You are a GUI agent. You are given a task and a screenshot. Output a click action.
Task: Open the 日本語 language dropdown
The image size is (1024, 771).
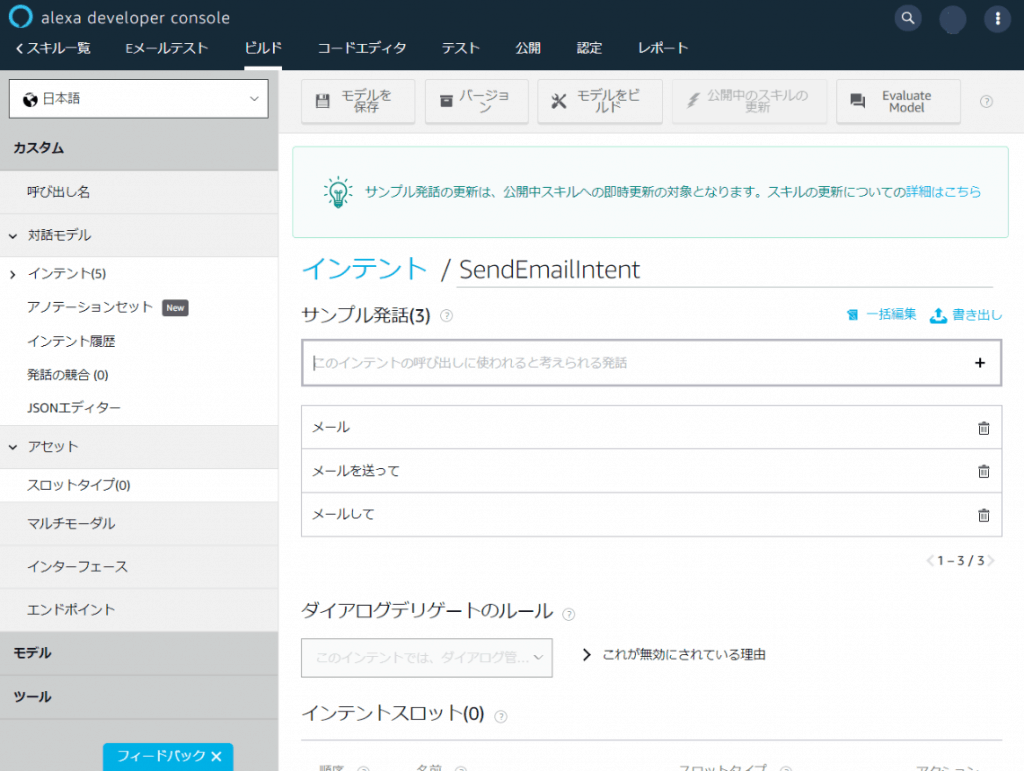138,99
